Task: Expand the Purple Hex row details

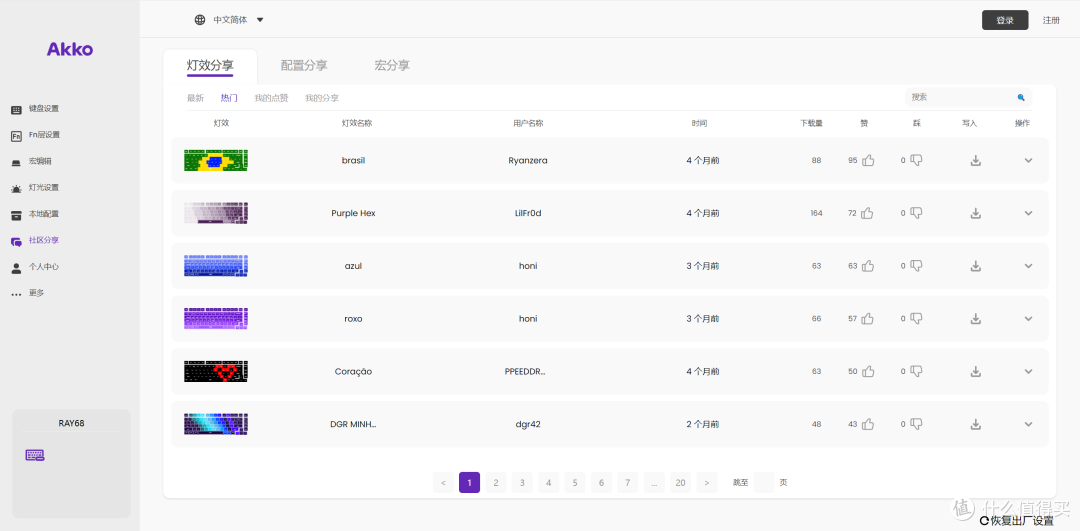Action: pos(1028,214)
